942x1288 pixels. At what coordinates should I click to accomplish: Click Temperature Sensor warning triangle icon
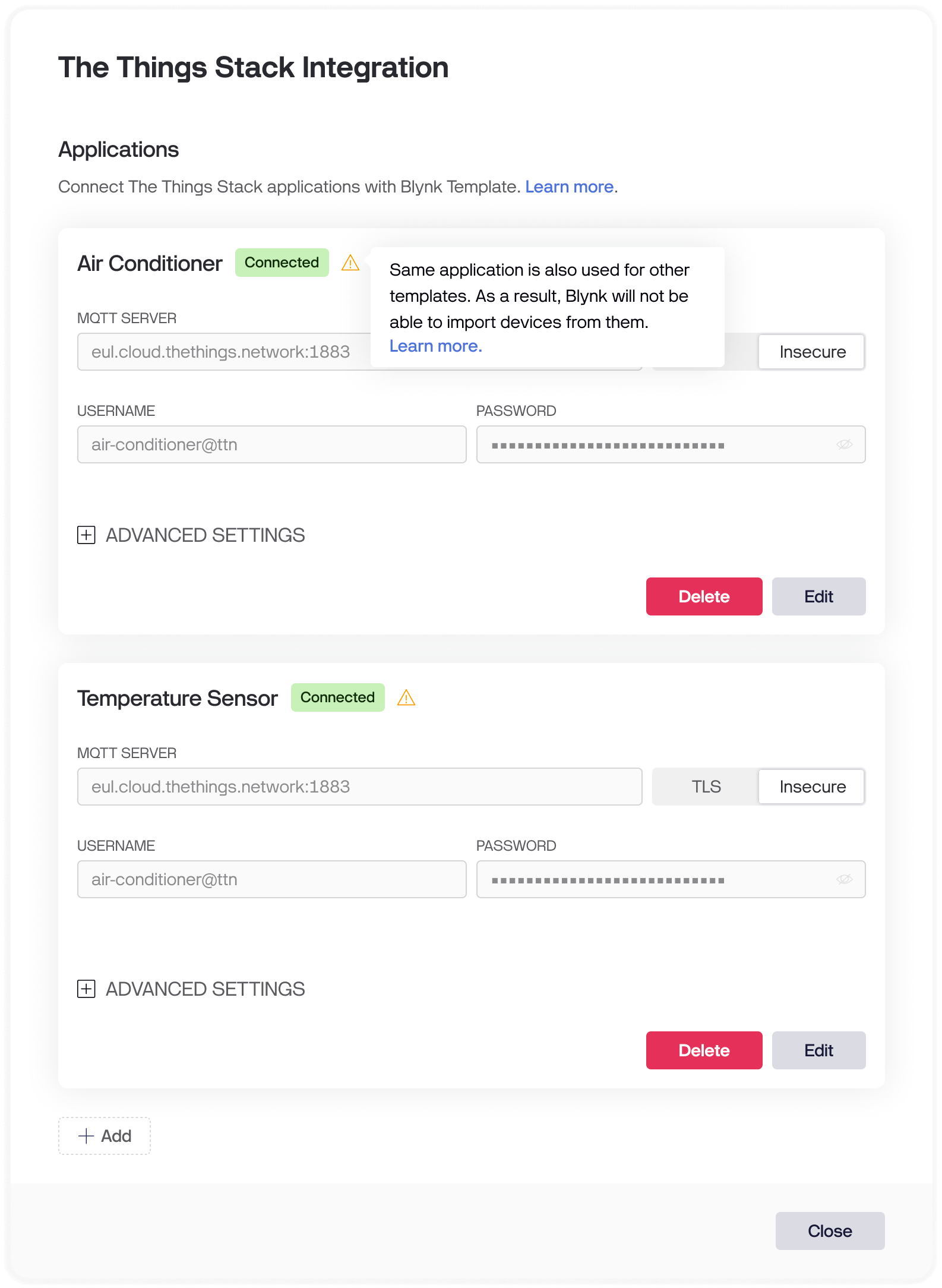pos(406,697)
